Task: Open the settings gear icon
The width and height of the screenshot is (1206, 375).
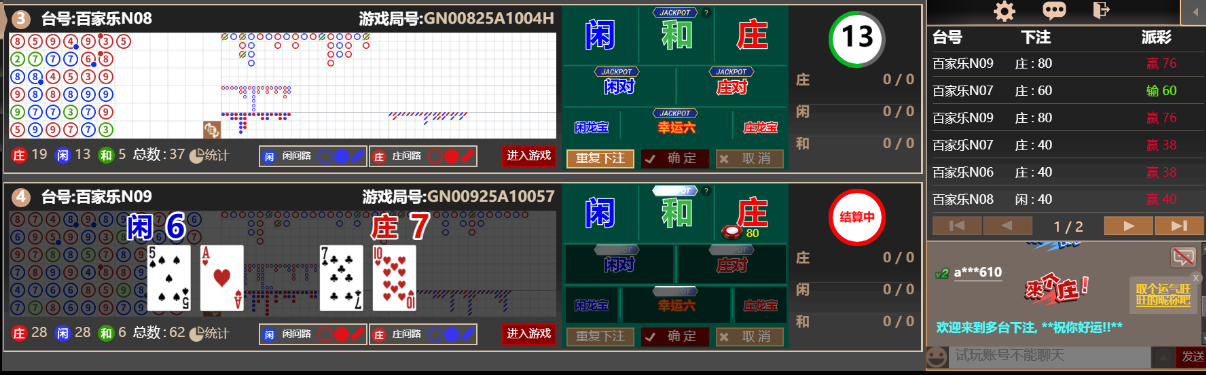Action: pyautogui.click(x=1004, y=11)
